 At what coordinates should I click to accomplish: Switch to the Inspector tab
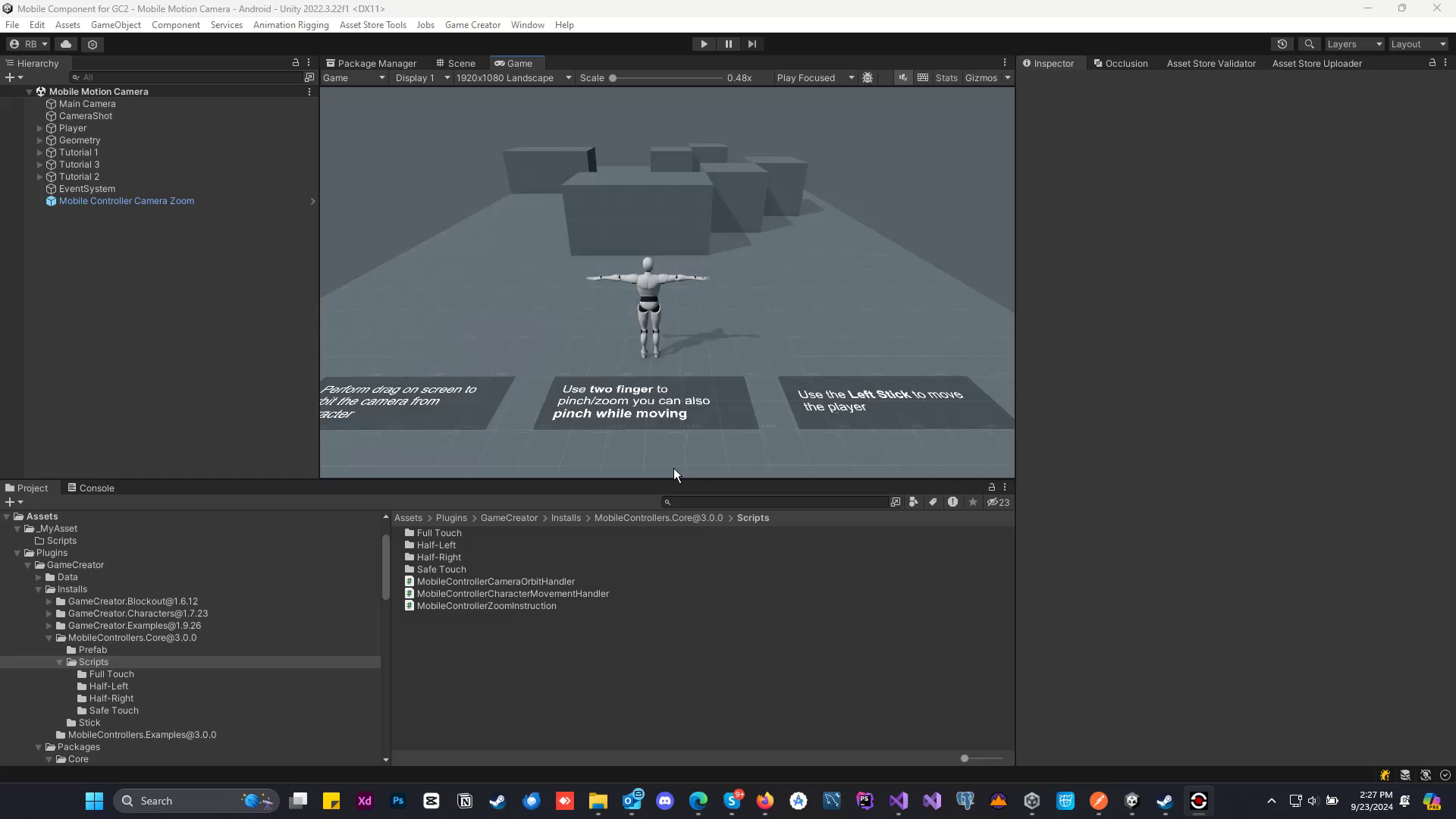[1049, 63]
